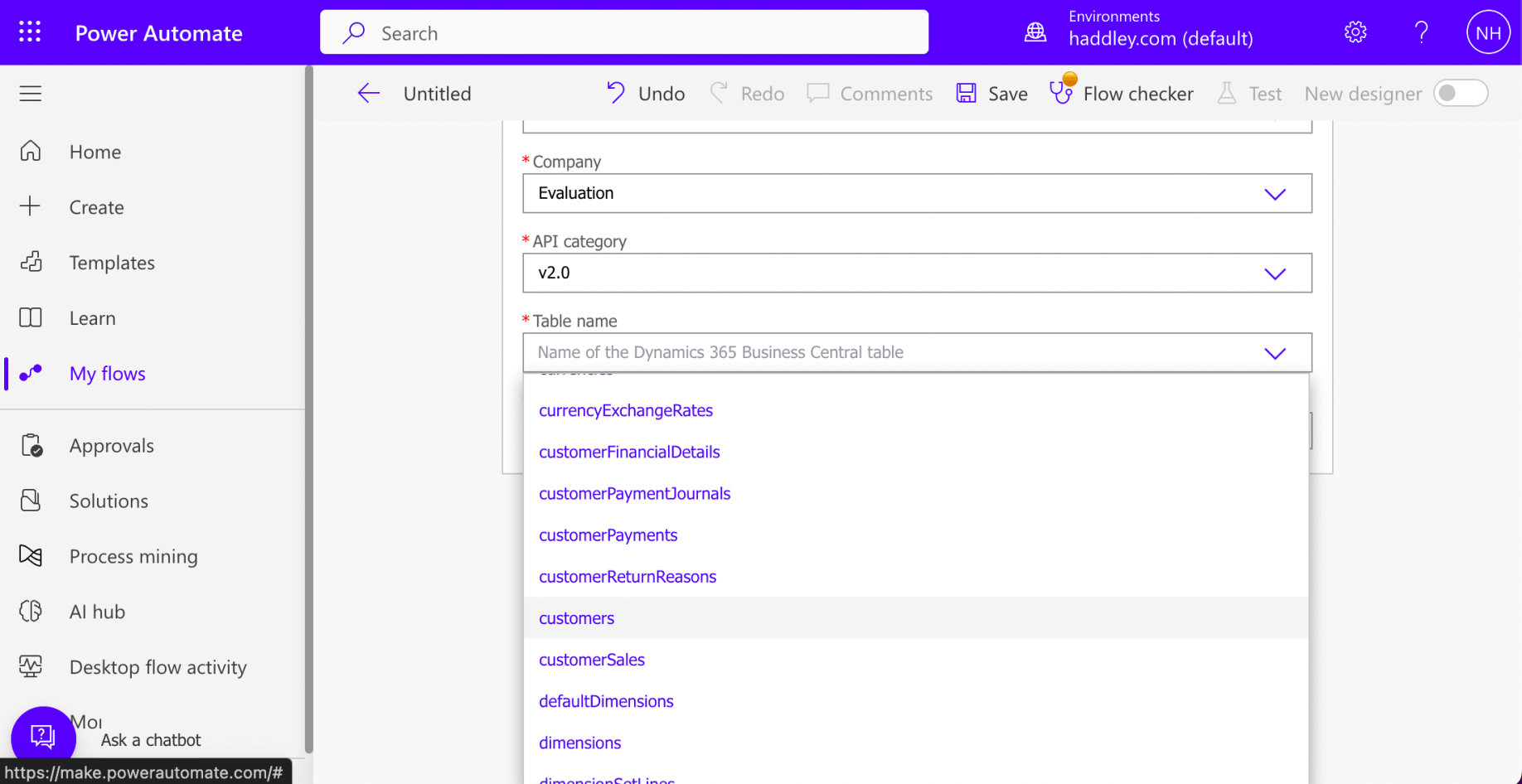Click the settings gear icon
The image size is (1522, 784).
pyautogui.click(x=1355, y=32)
